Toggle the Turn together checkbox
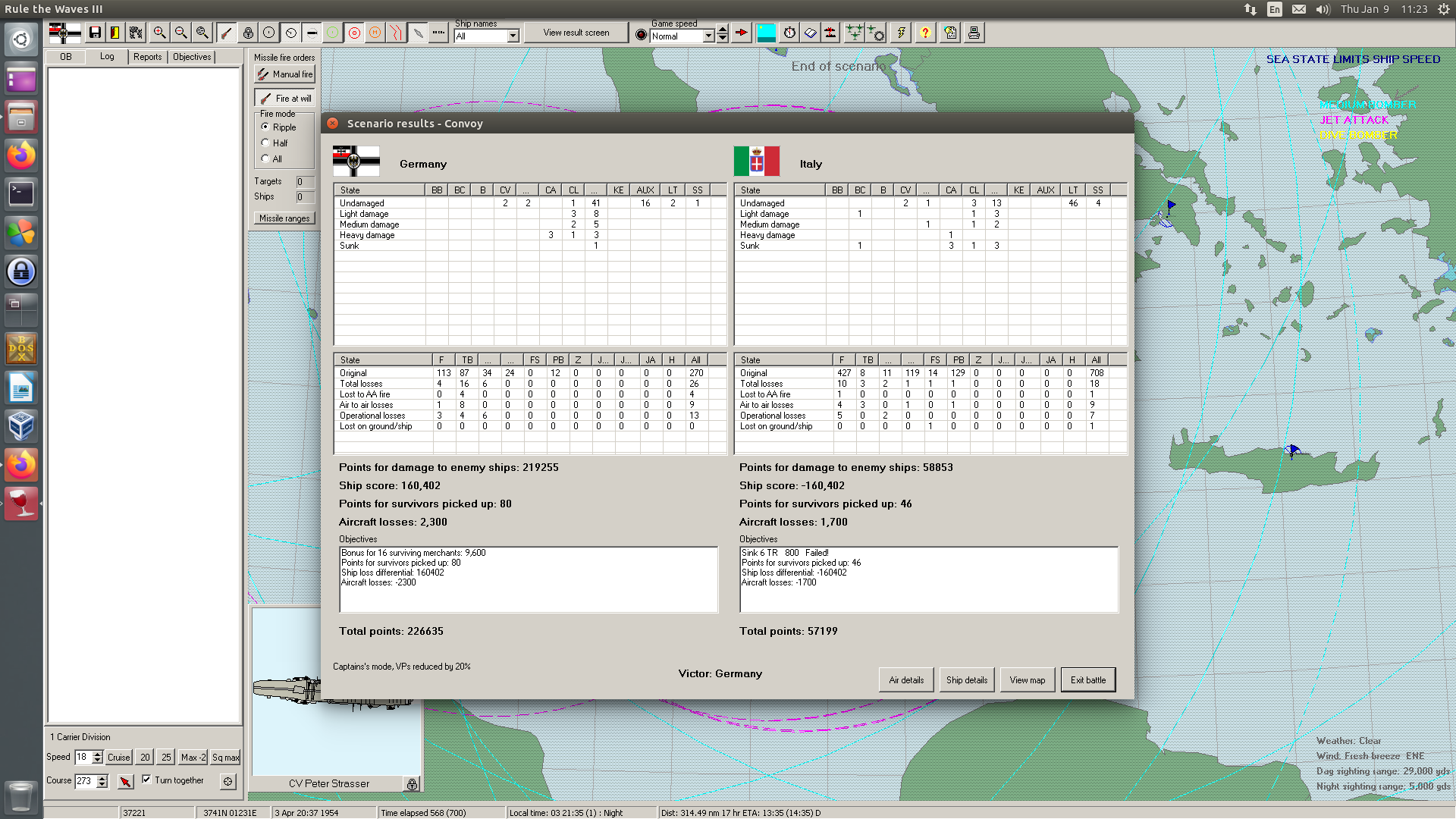Image resolution: width=1456 pixels, height=819 pixels. pyautogui.click(x=146, y=780)
